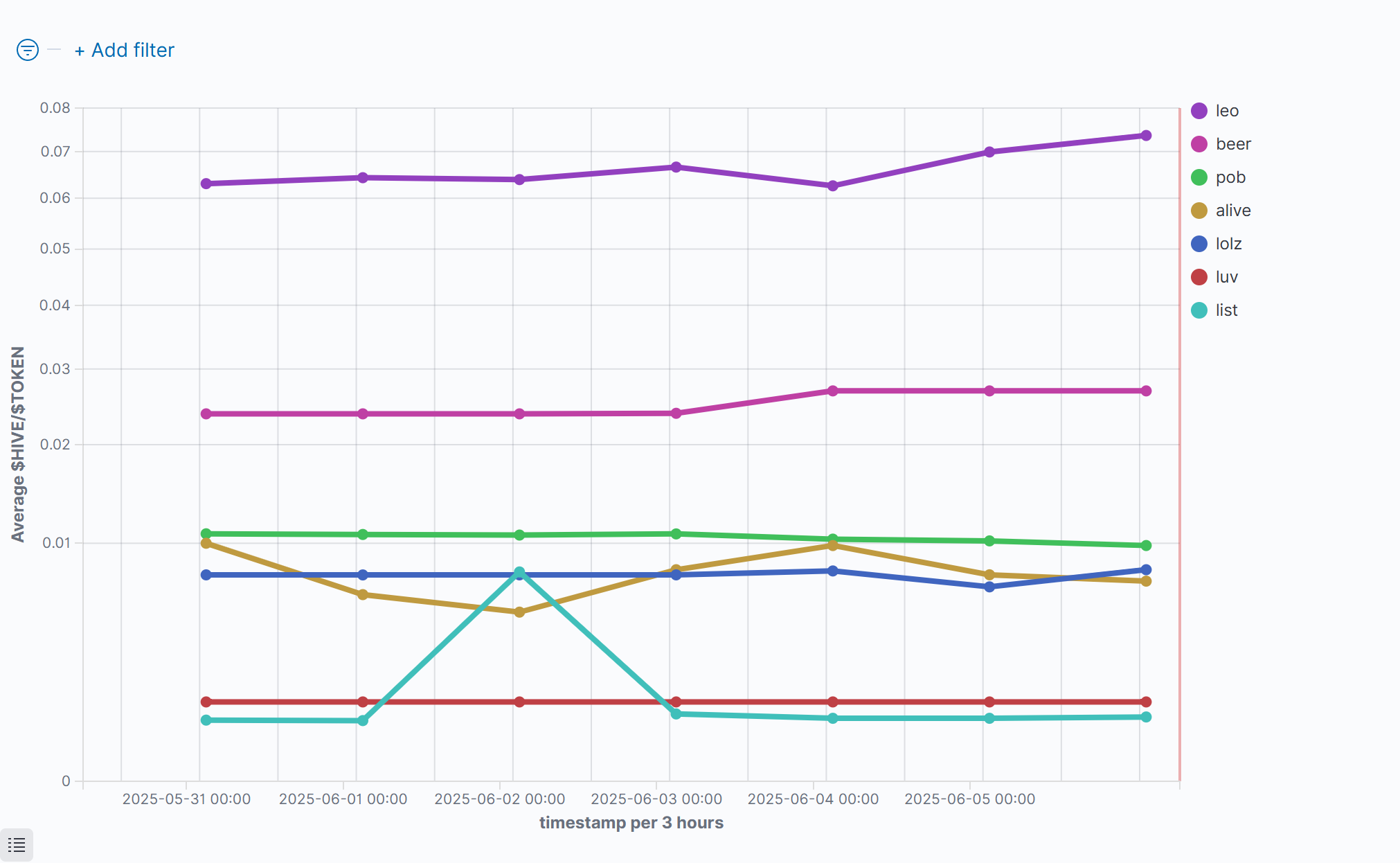The width and height of the screenshot is (1400, 863).
Task: Select the rightmost leo line data point
Action: (x=1146, y=136)
